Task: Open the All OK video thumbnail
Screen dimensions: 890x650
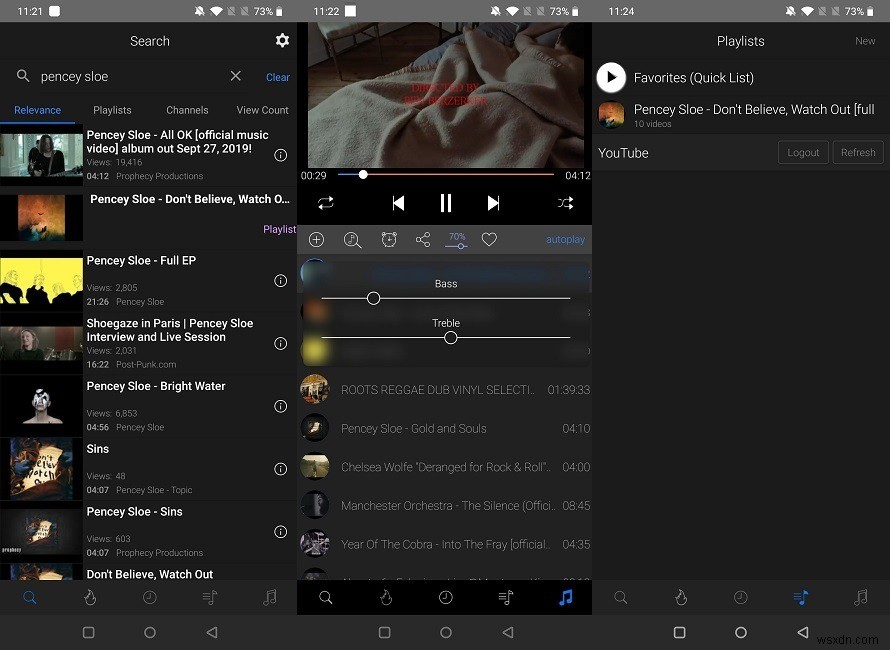Action: click(41, 156)
